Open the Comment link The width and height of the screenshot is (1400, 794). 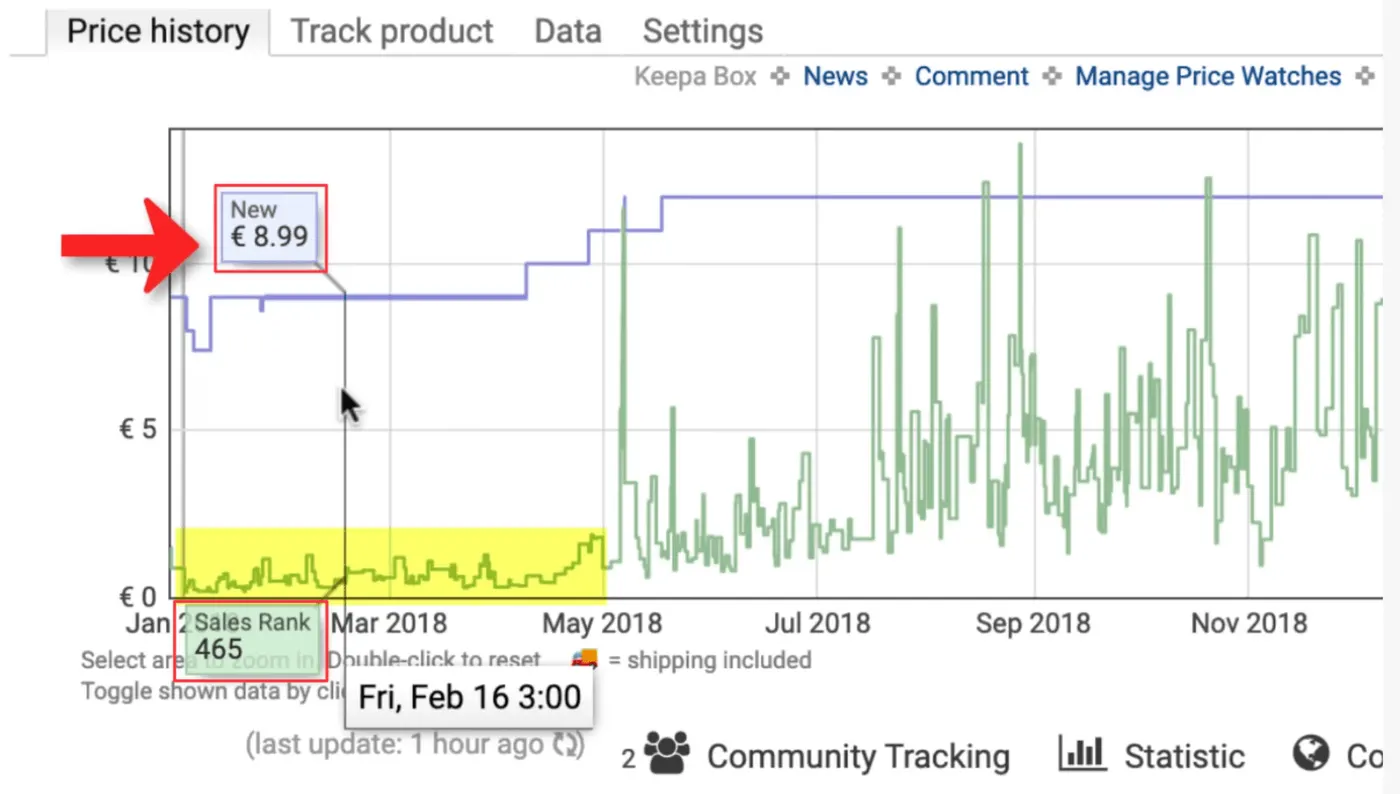click(972, 77)
